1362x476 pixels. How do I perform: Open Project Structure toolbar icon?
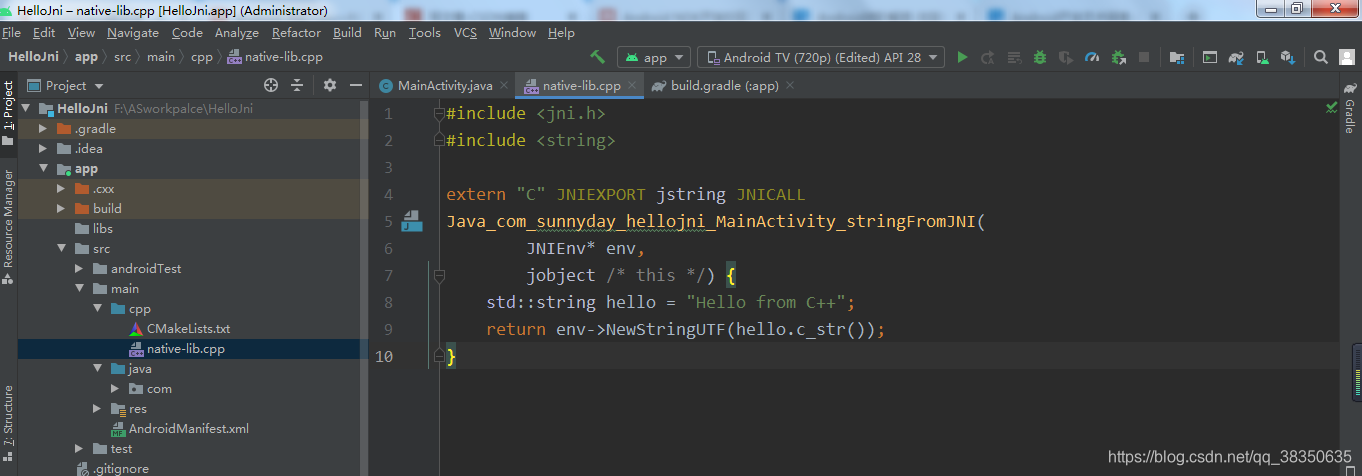tap(1177, 57)
